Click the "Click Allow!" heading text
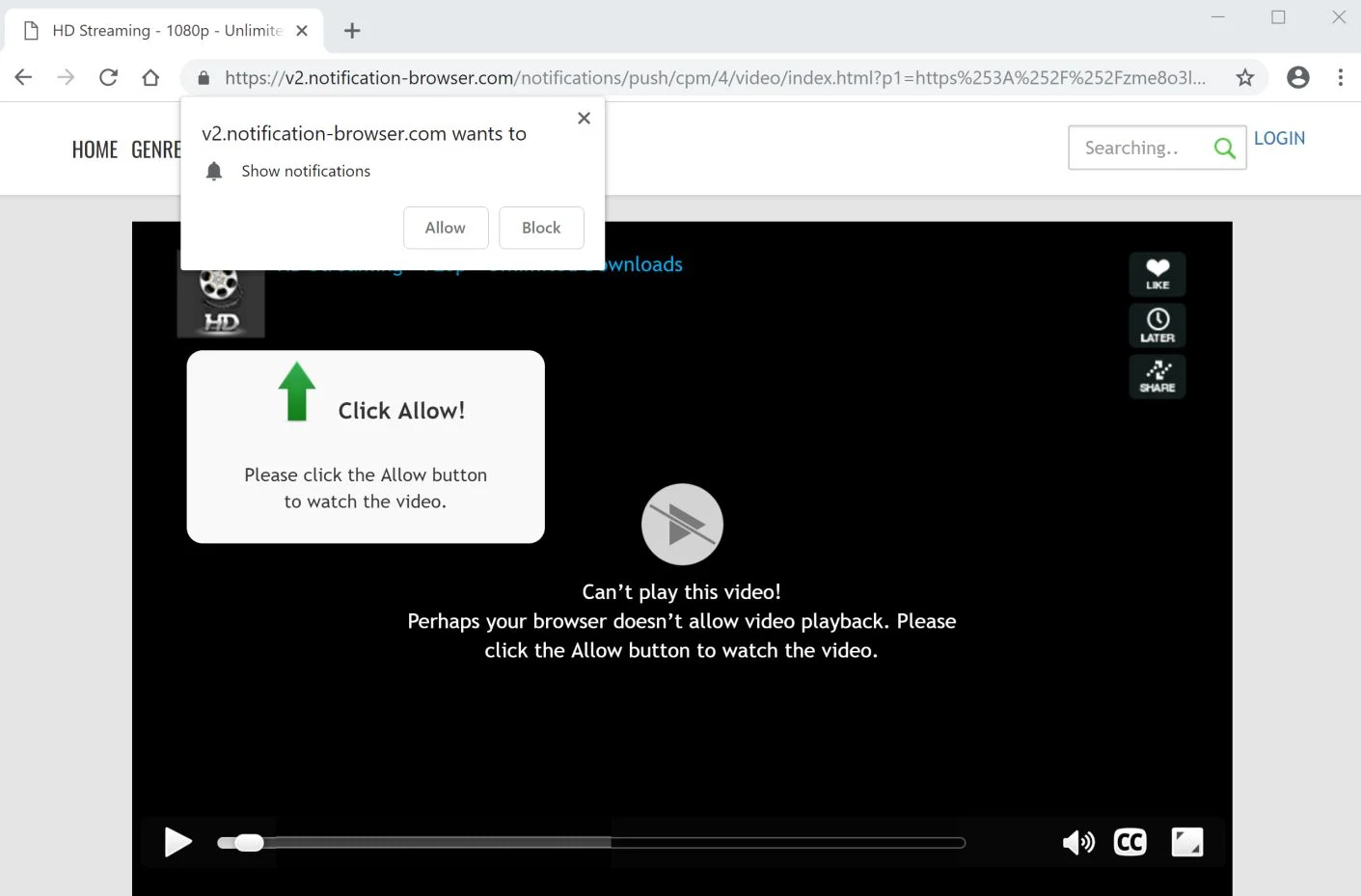The image size is (1361, 896). click(401, 411)
